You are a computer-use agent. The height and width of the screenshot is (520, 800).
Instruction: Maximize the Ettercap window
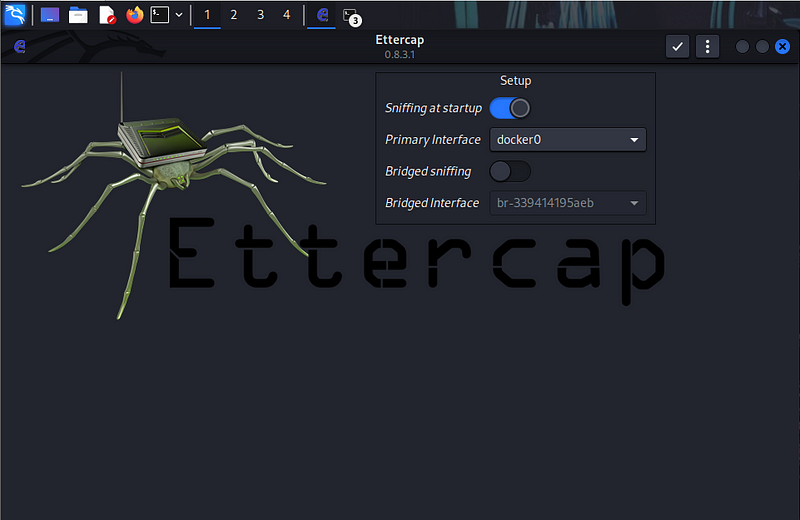(x=762, y=47)
